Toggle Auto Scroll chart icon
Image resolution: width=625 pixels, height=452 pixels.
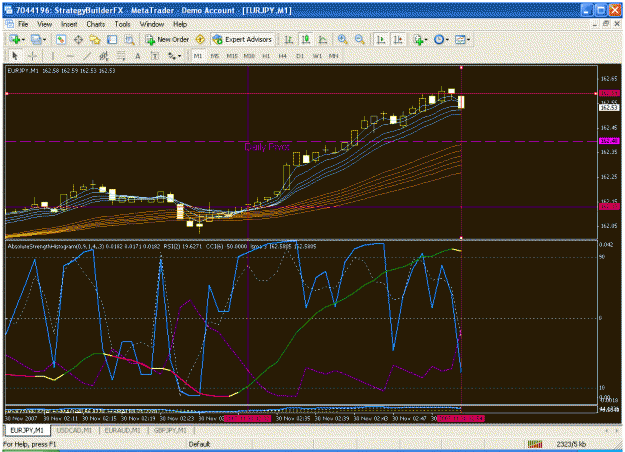tap(381, 39)
